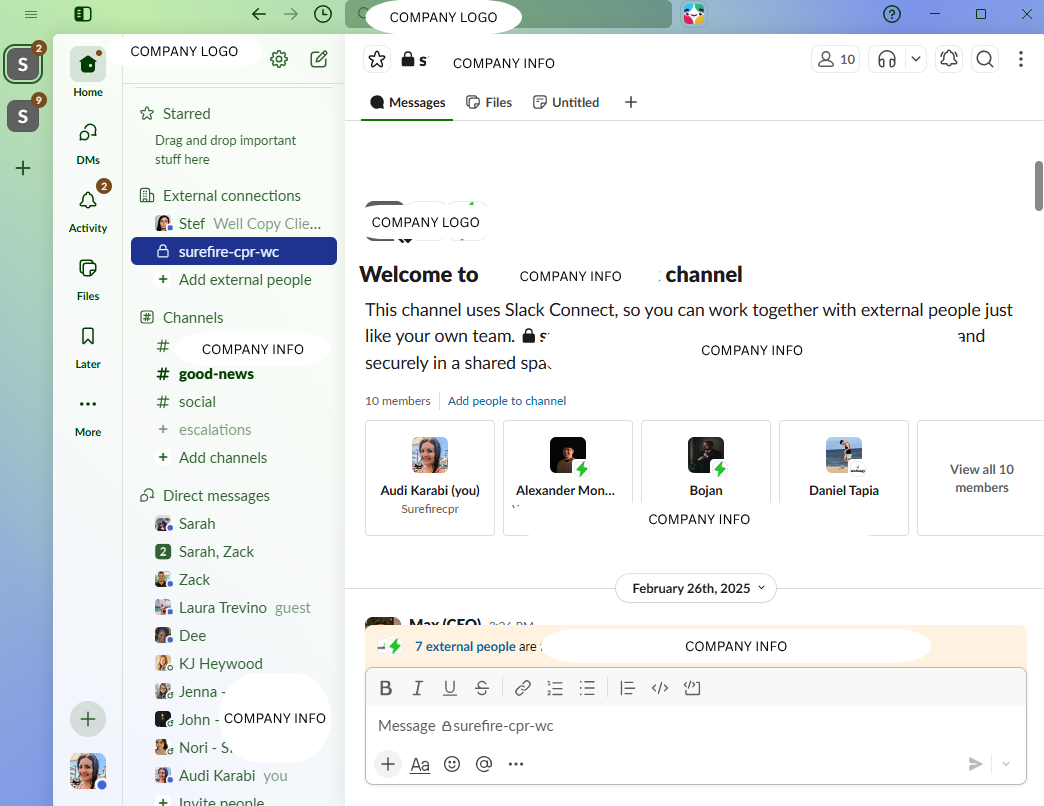Screen dimensions: 1044x806
Task: Insert a code block in composer
Action: 692,688
